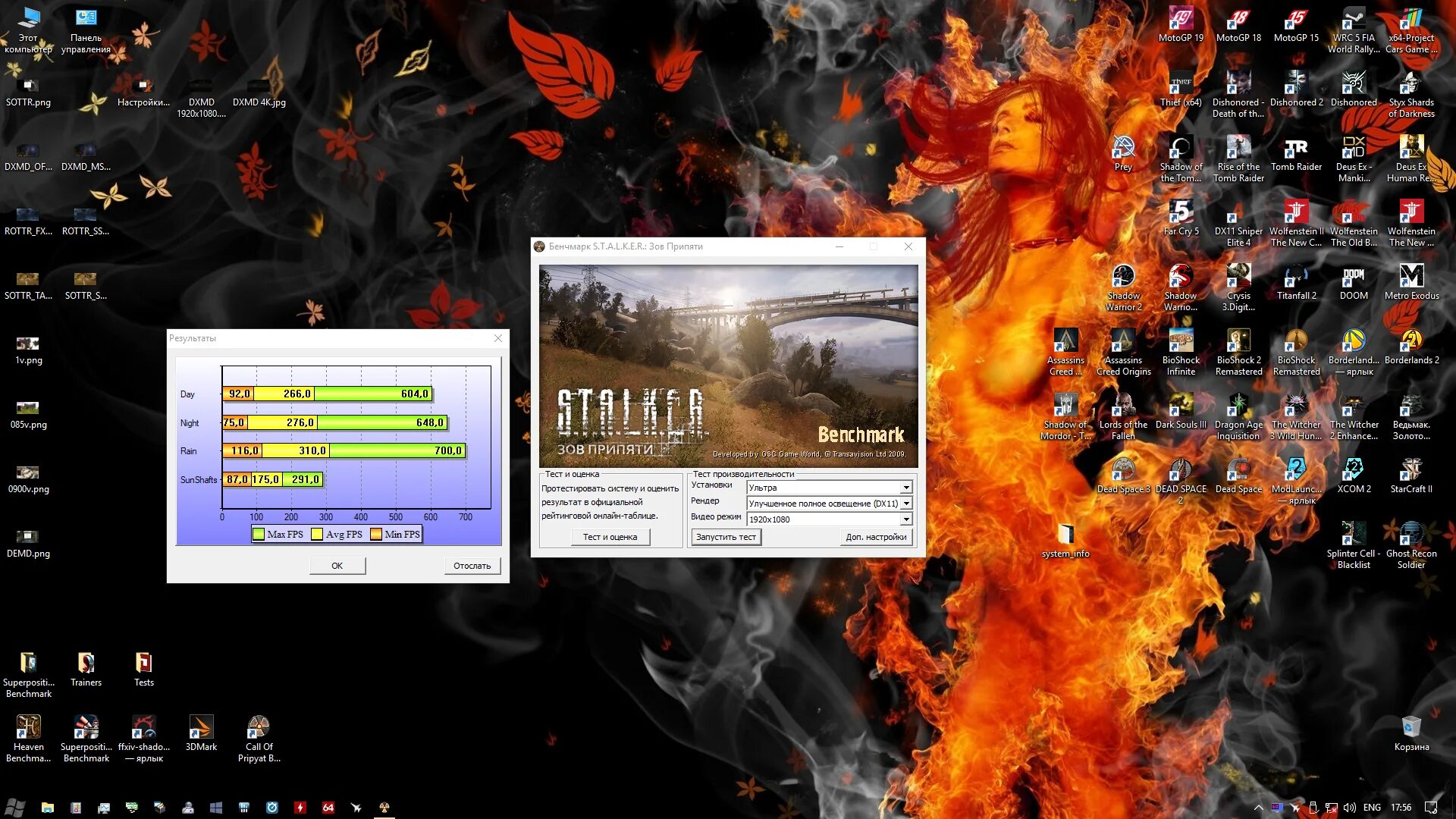The height and width of the screenshot is (819, 1456).
Task: Click the ENG language indicator in tray
Action: [x=1372, y=808]
